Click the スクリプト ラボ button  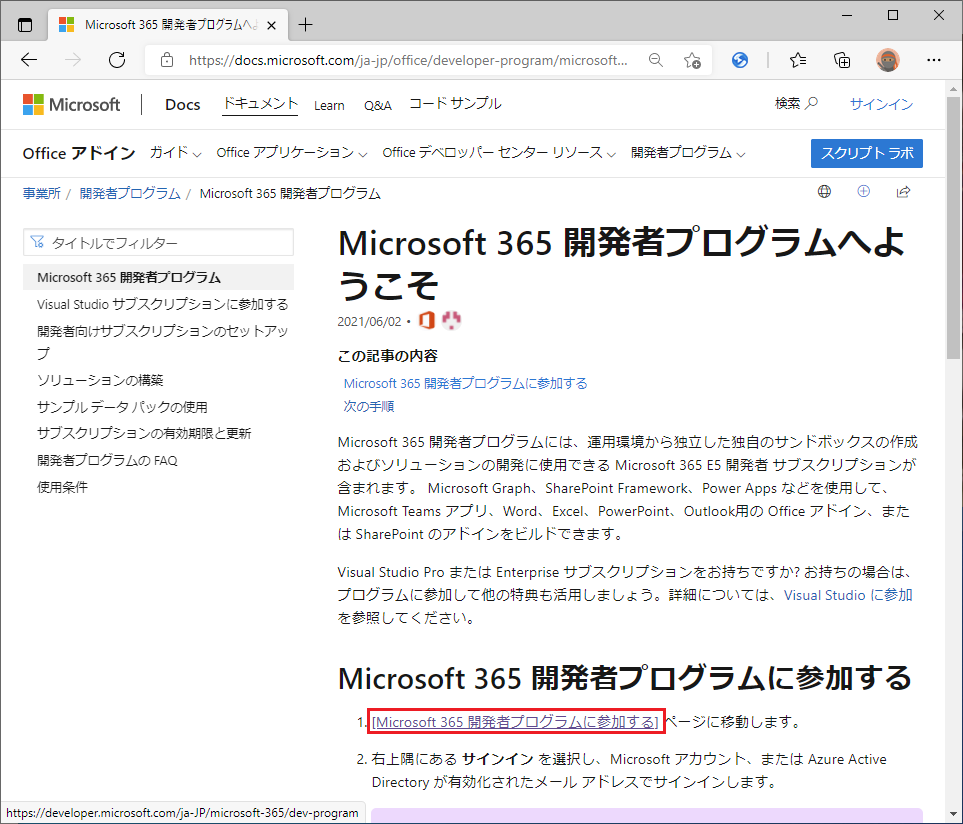point(867,153)
